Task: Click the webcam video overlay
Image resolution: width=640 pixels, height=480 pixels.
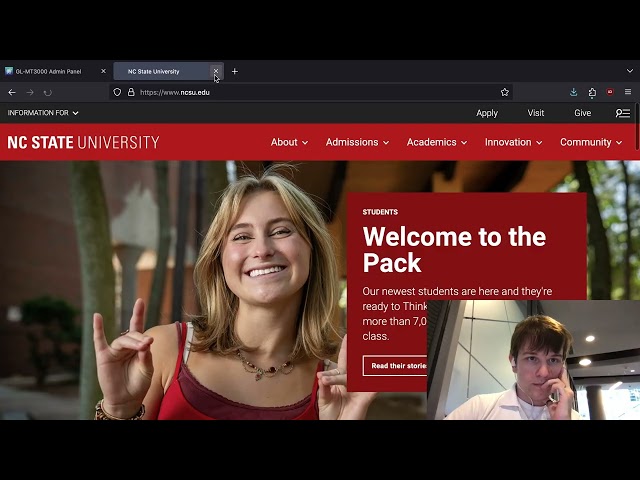Action: click(533, 360)
